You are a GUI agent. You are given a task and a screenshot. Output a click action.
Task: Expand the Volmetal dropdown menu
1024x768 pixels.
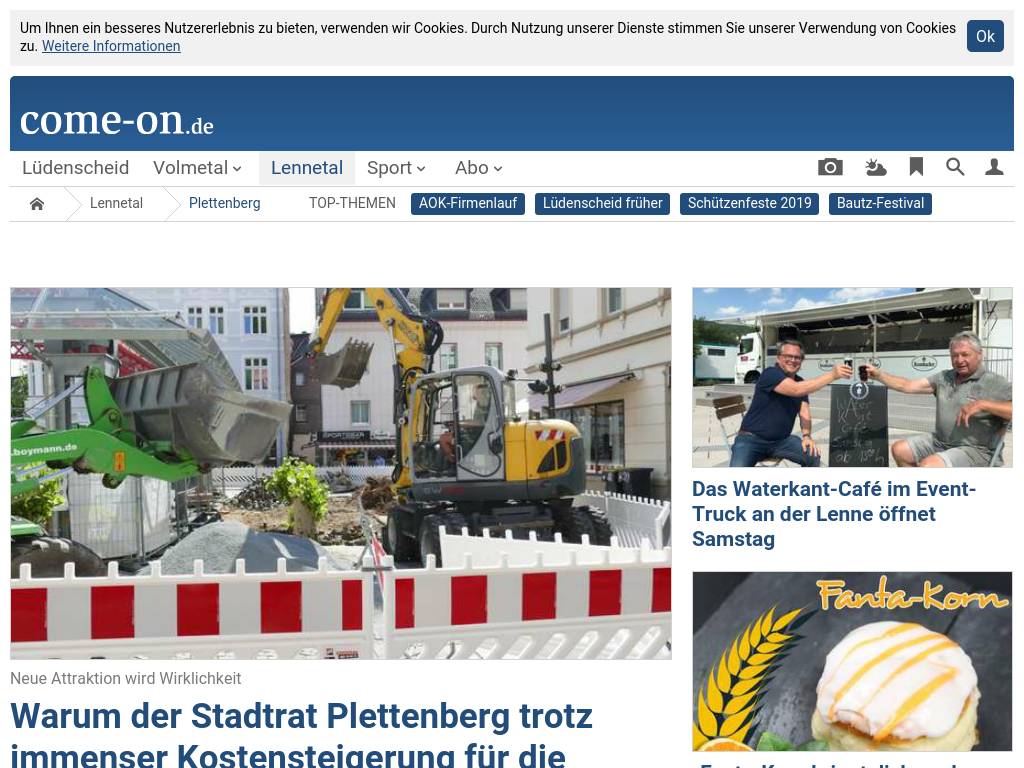tap(197, 168)
